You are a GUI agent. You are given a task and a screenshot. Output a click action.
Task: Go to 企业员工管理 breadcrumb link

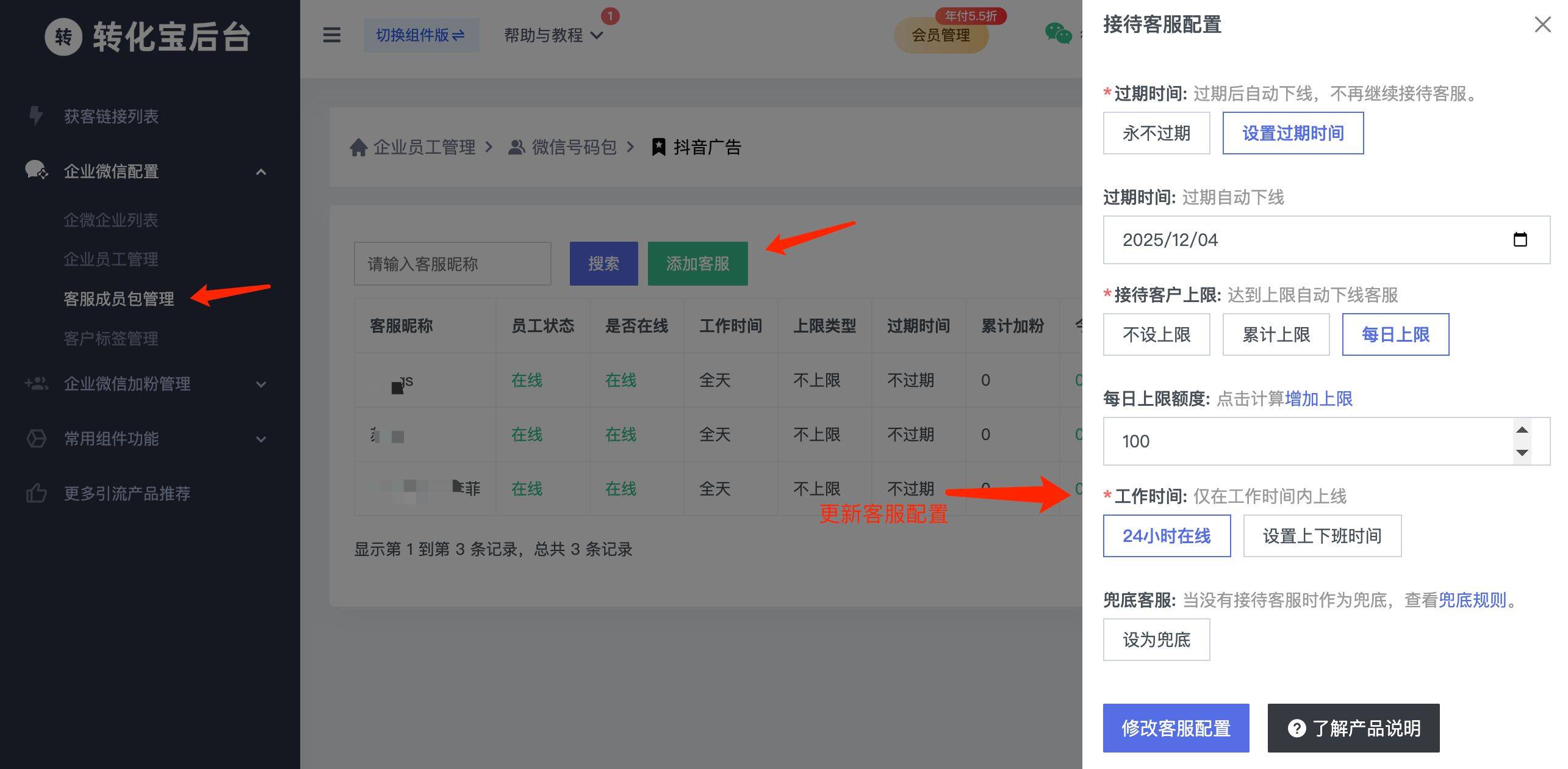[x=424, y=147]
